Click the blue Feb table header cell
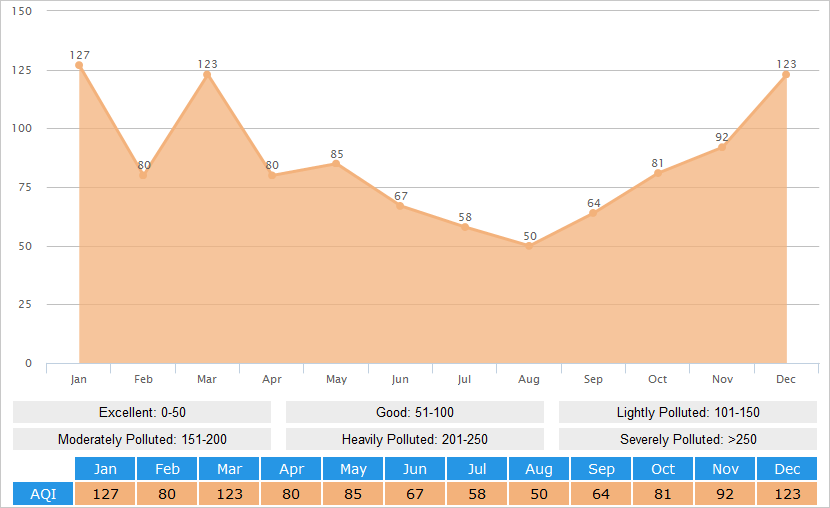This screenshot has width=830, height=508. [x=167, y=469]
